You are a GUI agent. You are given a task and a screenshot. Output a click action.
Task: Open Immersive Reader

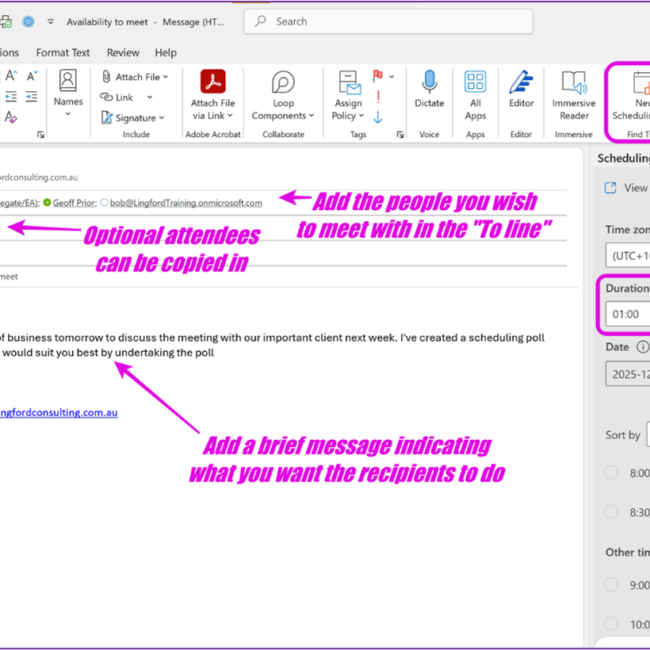point(574,84)
